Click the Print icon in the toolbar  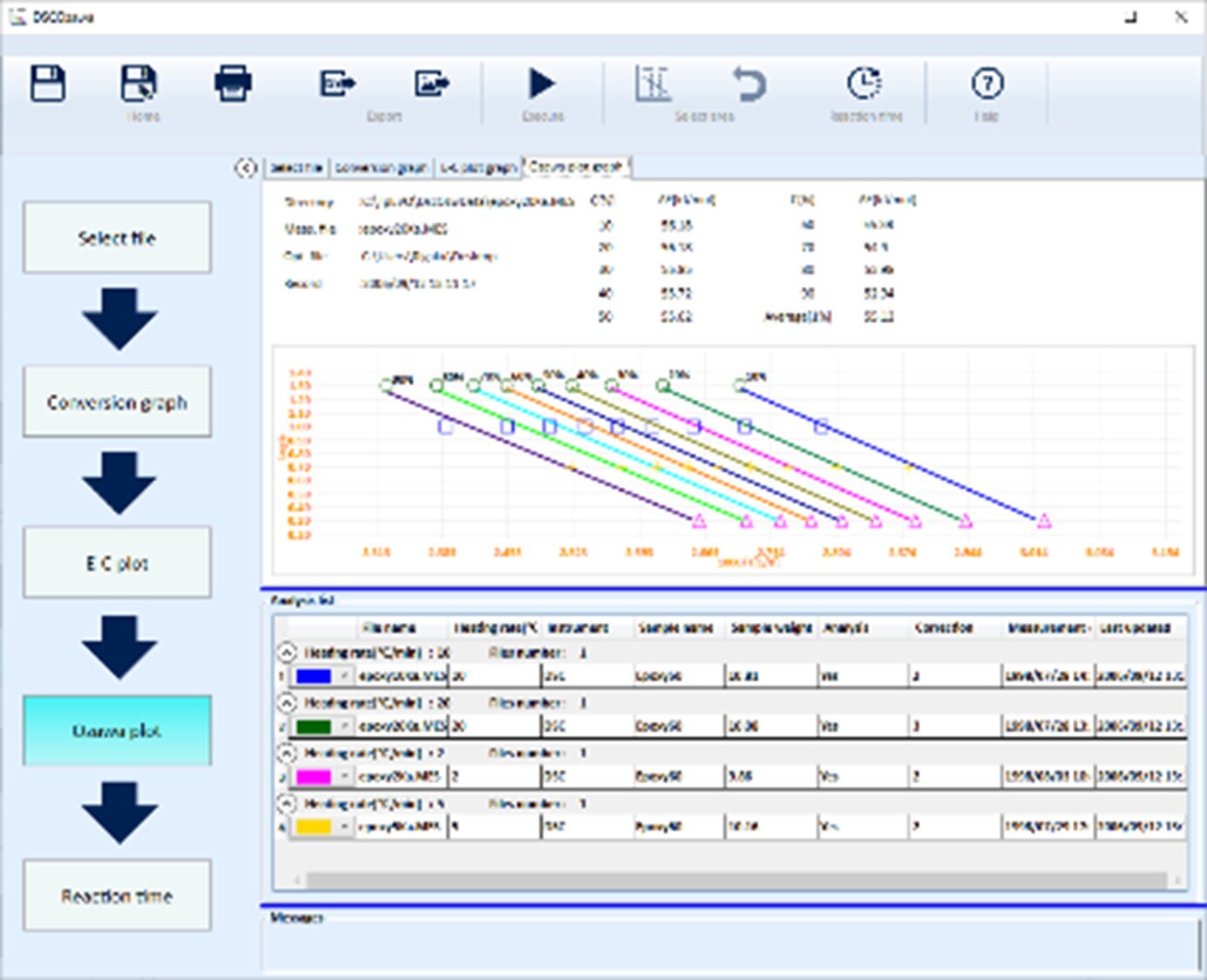(233, 84)
